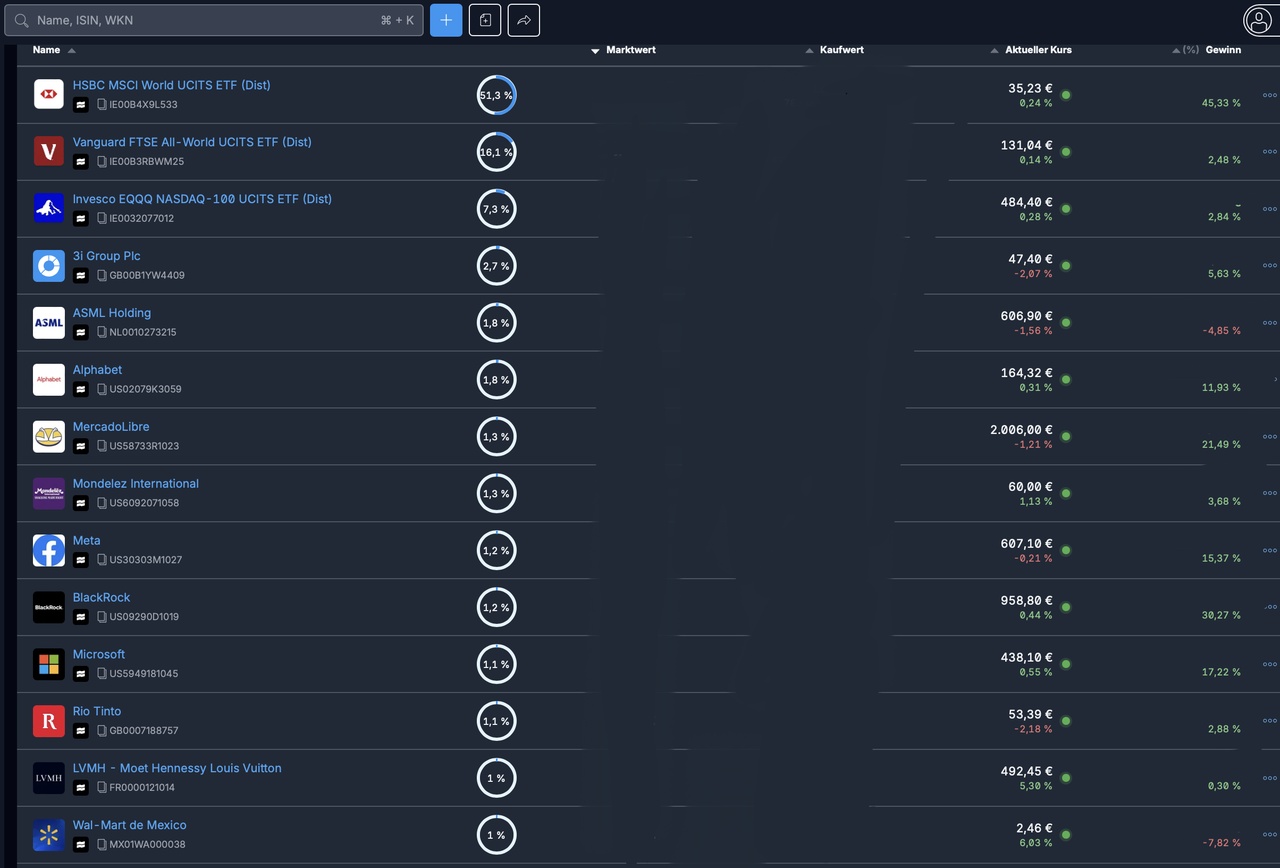Click the broker icon under Rio Tinto
This screenshot has height=868, width=1280.
tap(81, 731)
